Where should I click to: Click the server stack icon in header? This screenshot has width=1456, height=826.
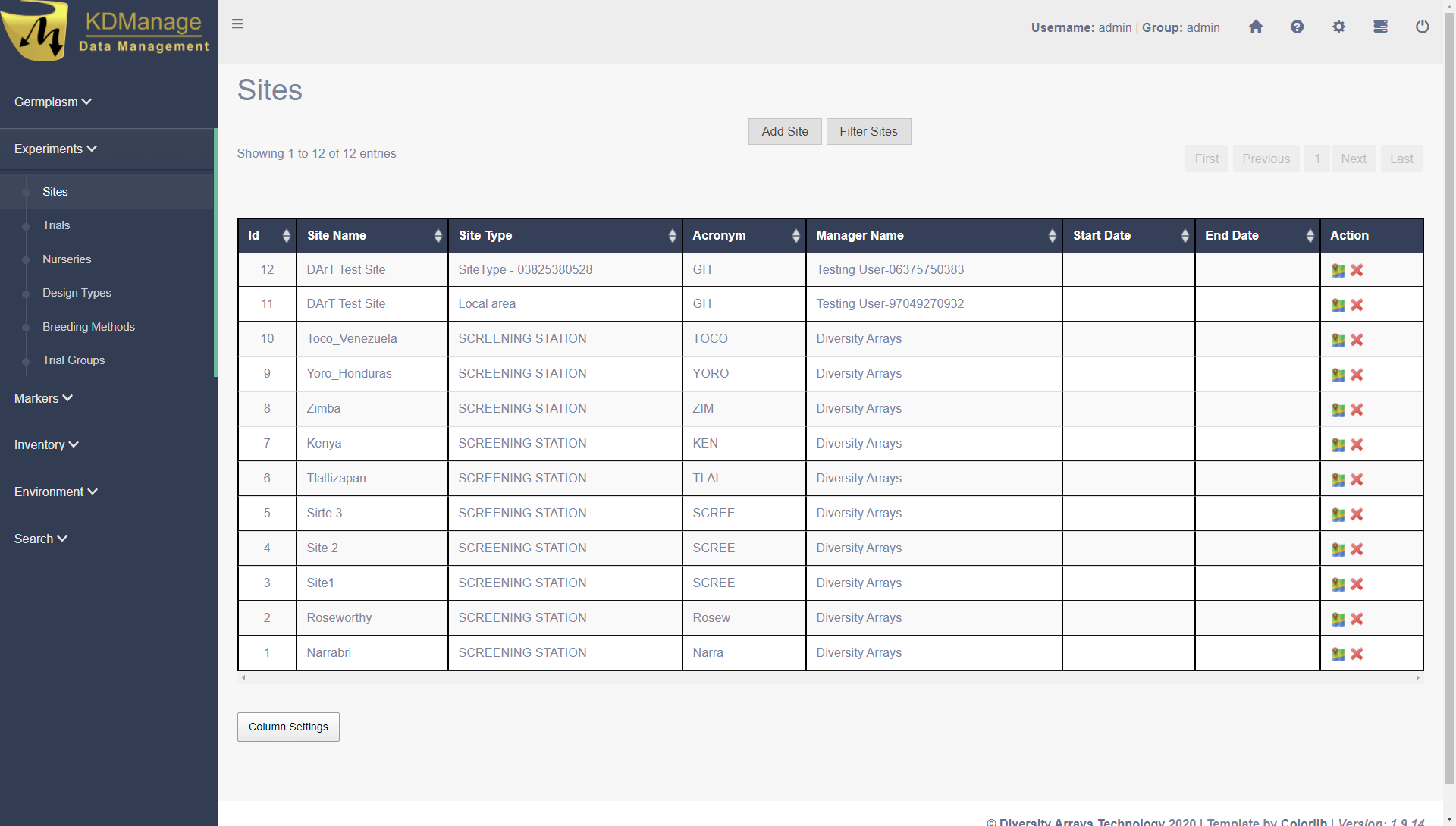[1380, 27]
